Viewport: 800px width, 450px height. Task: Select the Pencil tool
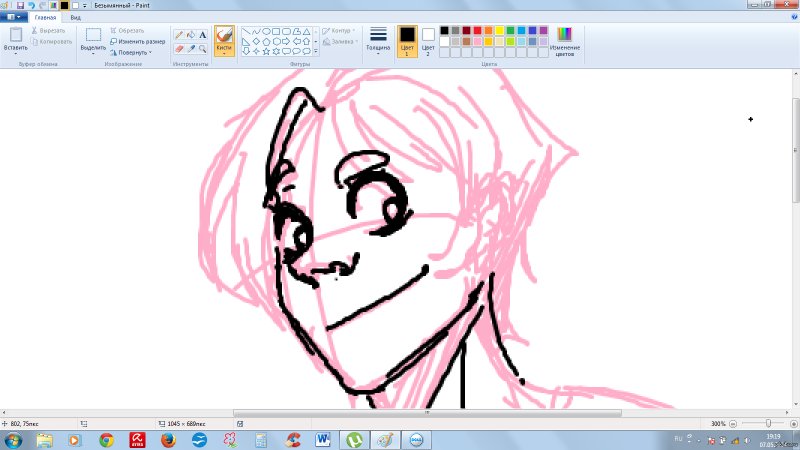pos(179,34)
